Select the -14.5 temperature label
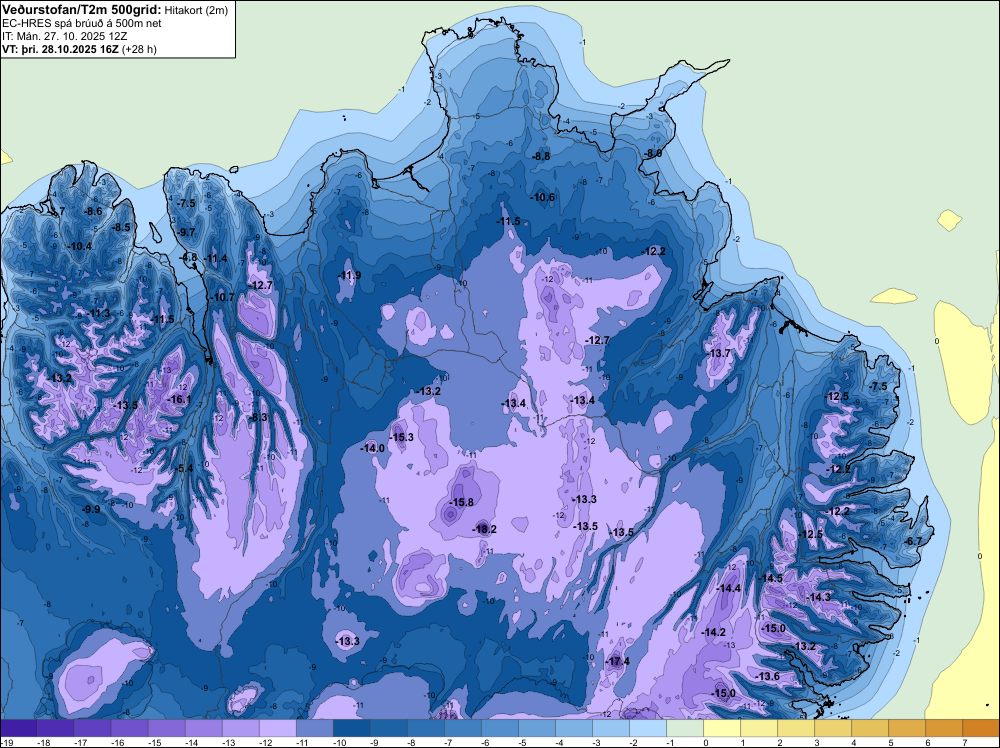This screenshot has height=748, width=1000. coord(770,578)
